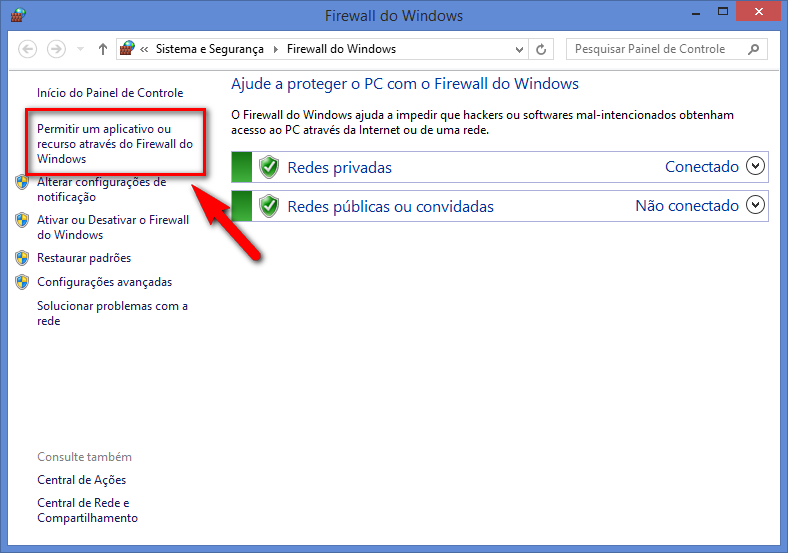Open Ativar ou Desativar o Firewall link

point(113,227)
